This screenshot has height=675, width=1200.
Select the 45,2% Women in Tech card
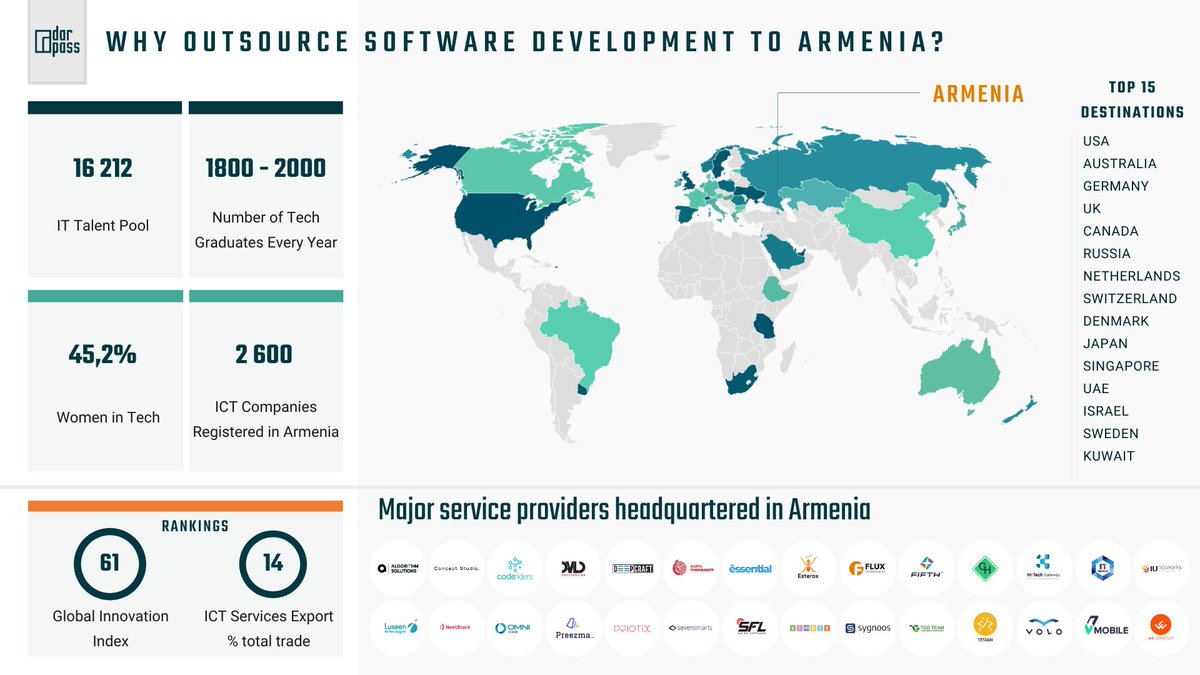[x=104, y=381]
